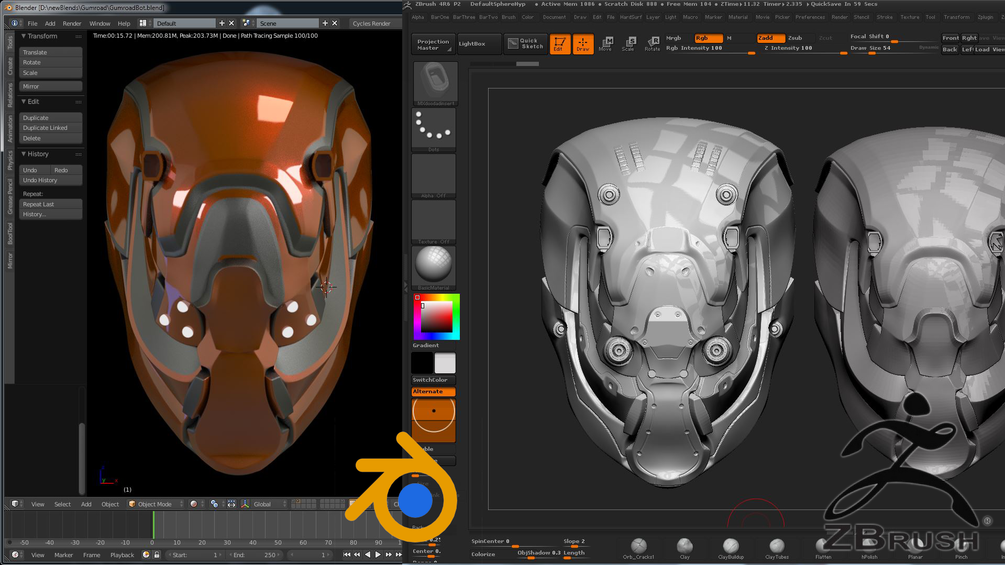
Task: Pick a color in the ZBrush color picker
Action: (x=436, y=316)
